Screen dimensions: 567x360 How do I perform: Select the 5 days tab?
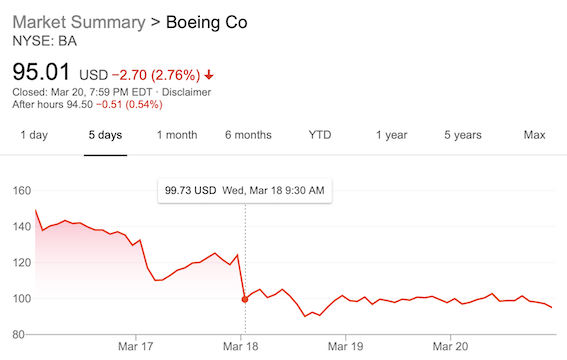(105, 135)
